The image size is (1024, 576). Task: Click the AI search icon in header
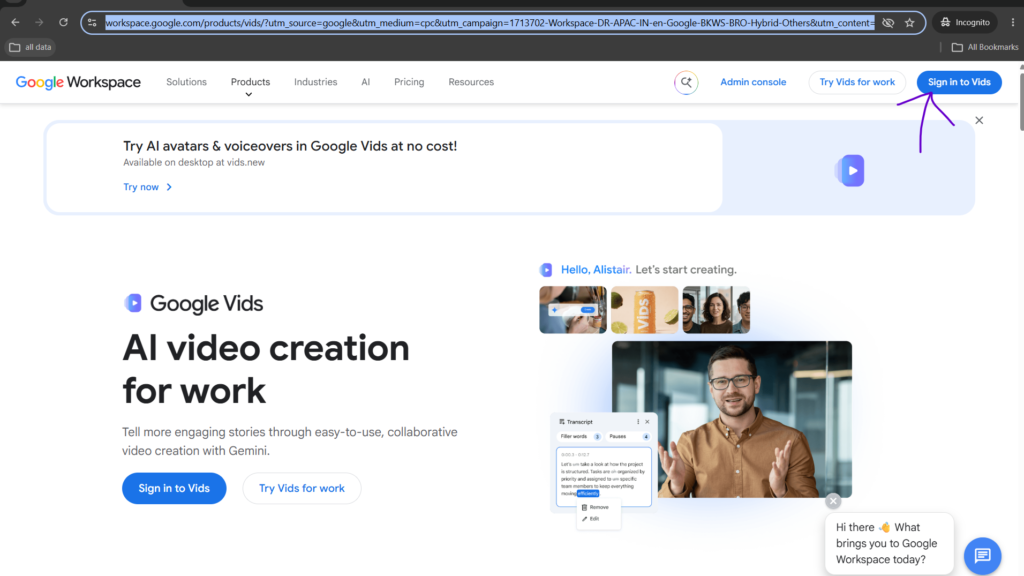click(x=686, y=82)
